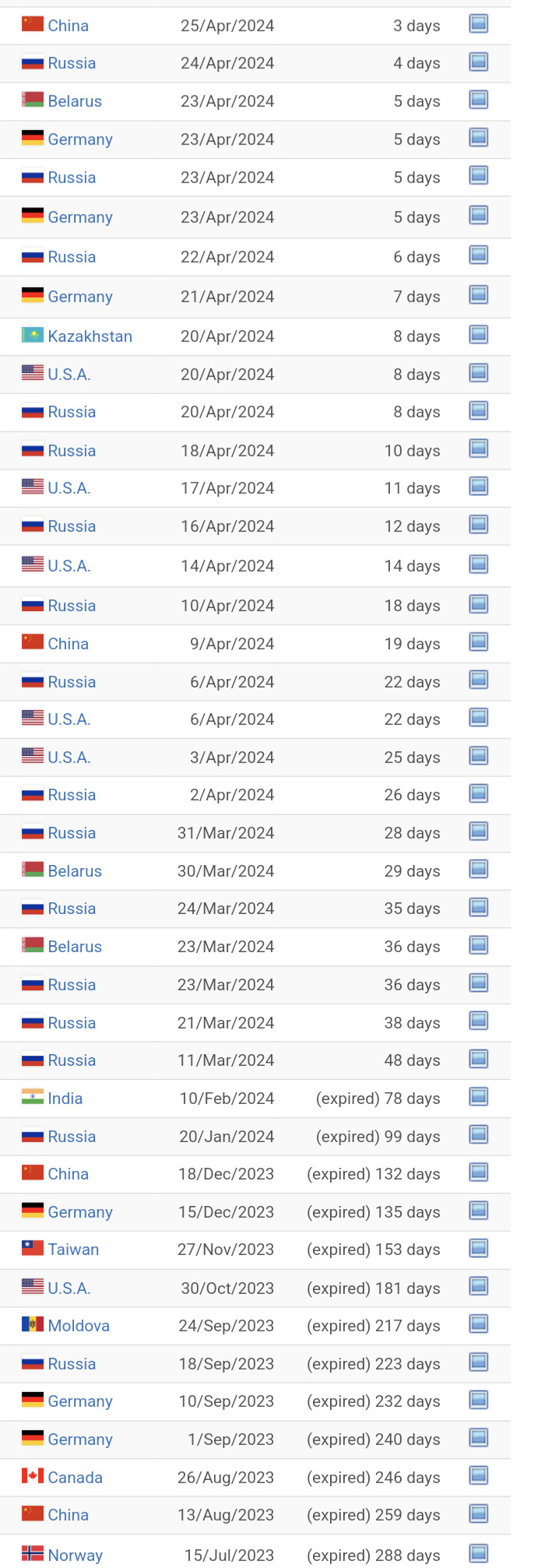Open screenshot icon for U.S.A. 30/Oct/2023 row
Screen dimensions: 534x1568
[479, 1286]
